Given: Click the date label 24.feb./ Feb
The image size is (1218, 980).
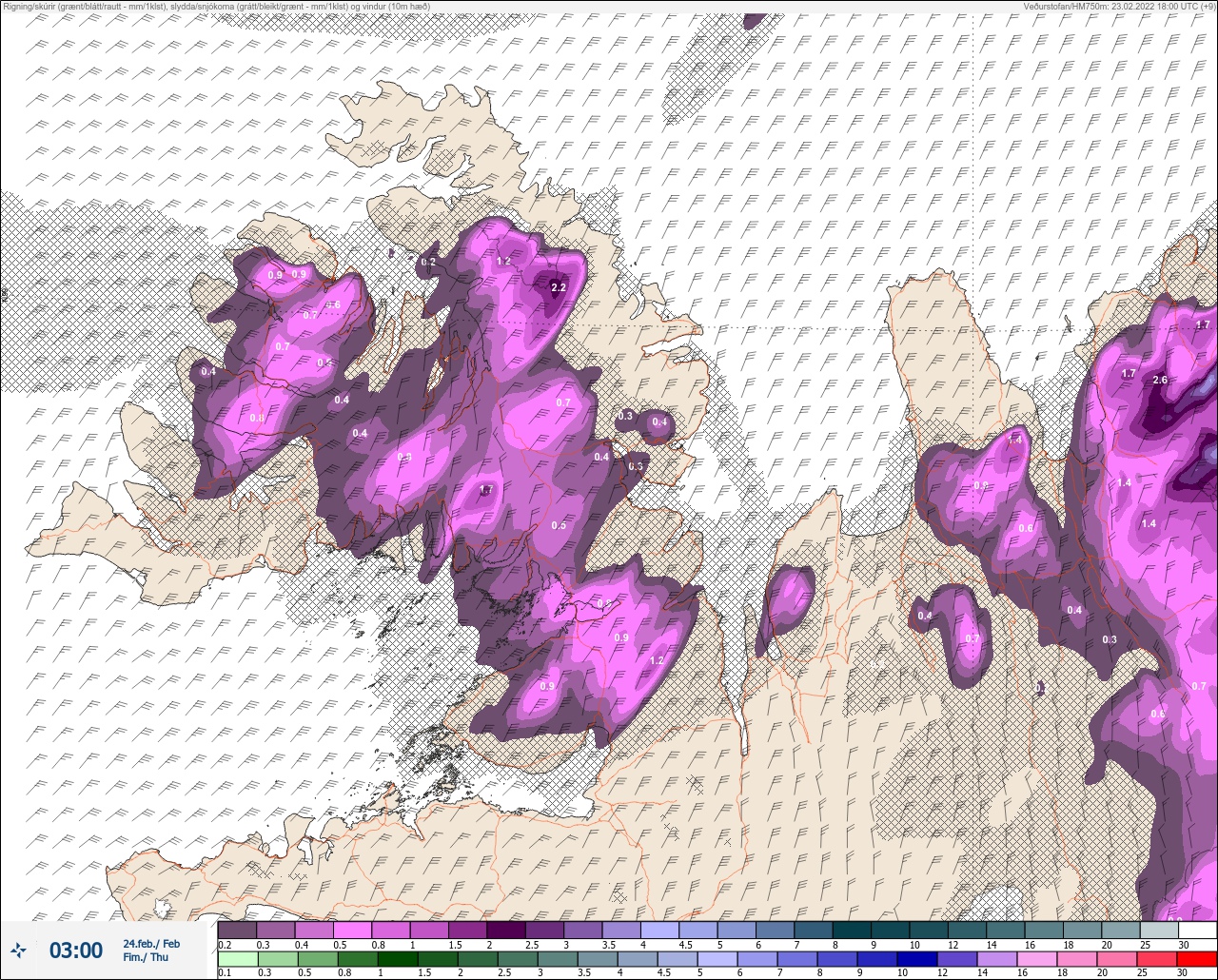Looking at the screenshot, I should [151, 943].
